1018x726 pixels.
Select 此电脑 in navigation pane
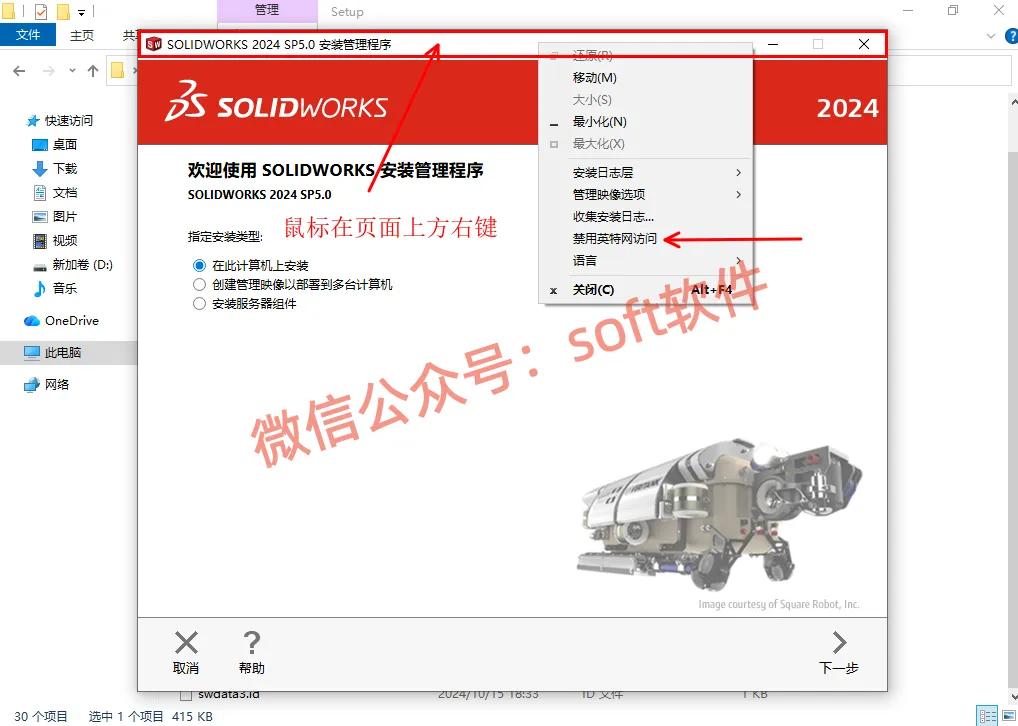[x=62, y=352]
